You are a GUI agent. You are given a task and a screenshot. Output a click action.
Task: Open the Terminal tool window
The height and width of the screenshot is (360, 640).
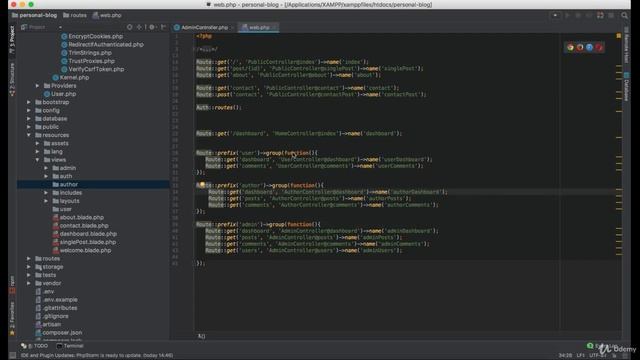point(70,346)
